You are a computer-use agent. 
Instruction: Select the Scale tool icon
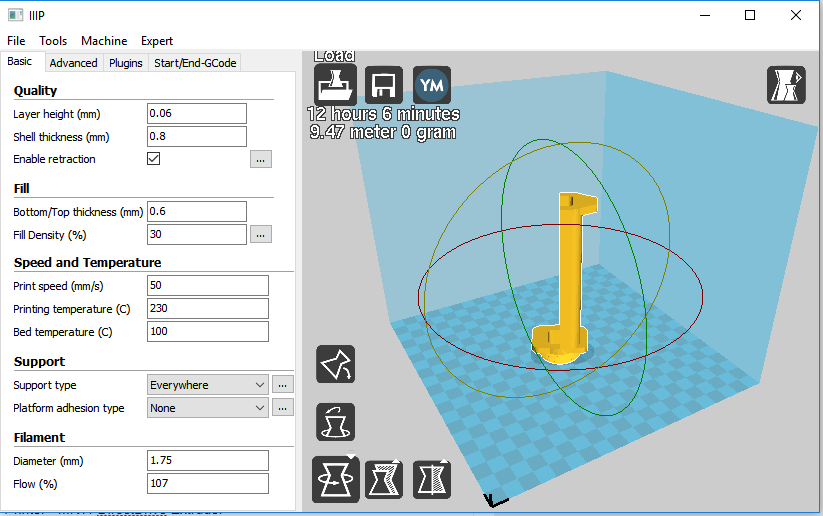click(x=384, y=480)
